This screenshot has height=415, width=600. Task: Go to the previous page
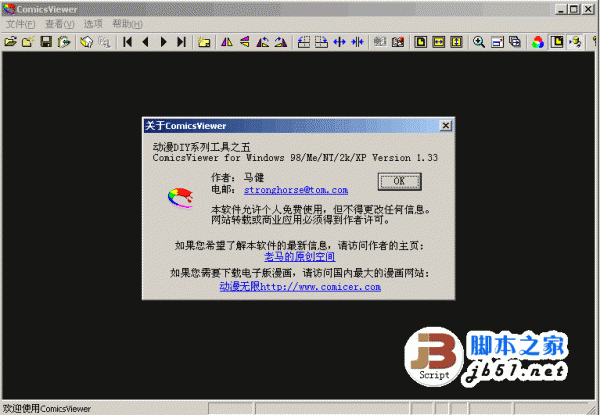tap(145, 42)
